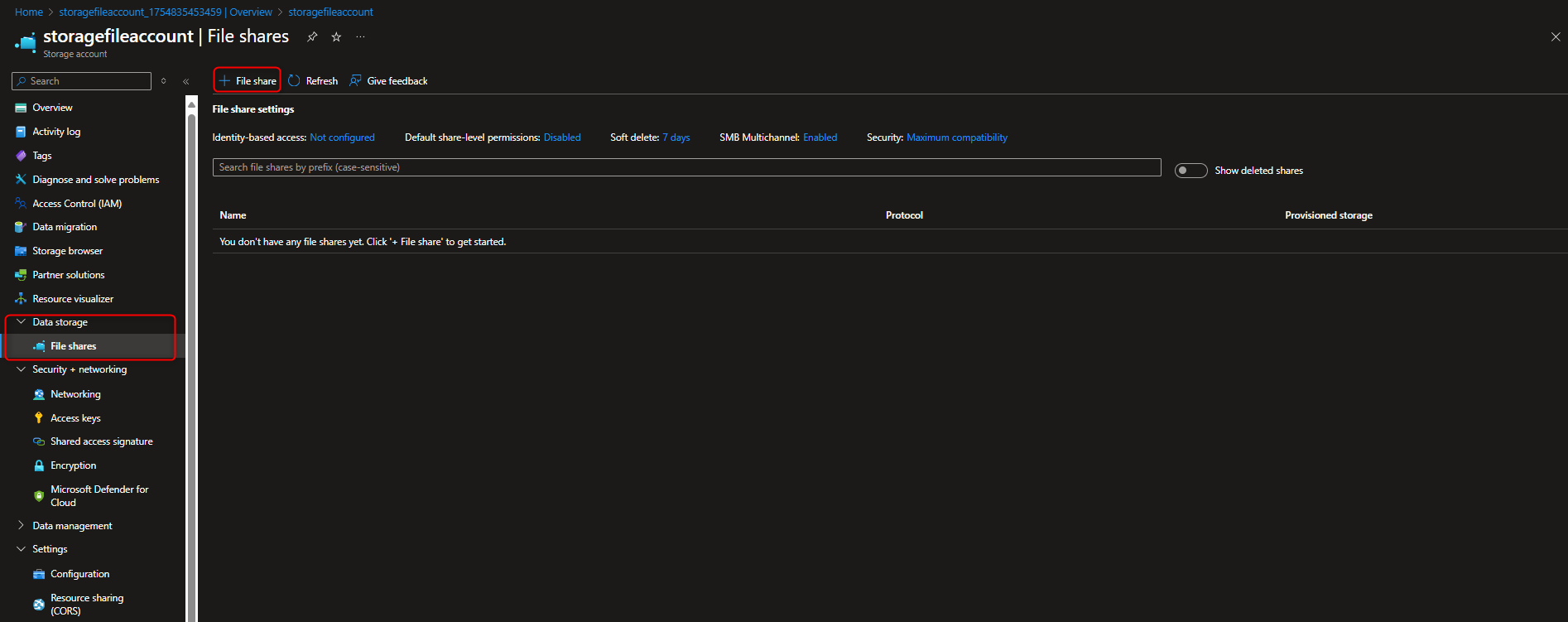
Task: Collapse the Security + networking section
Action: [21, 369]
